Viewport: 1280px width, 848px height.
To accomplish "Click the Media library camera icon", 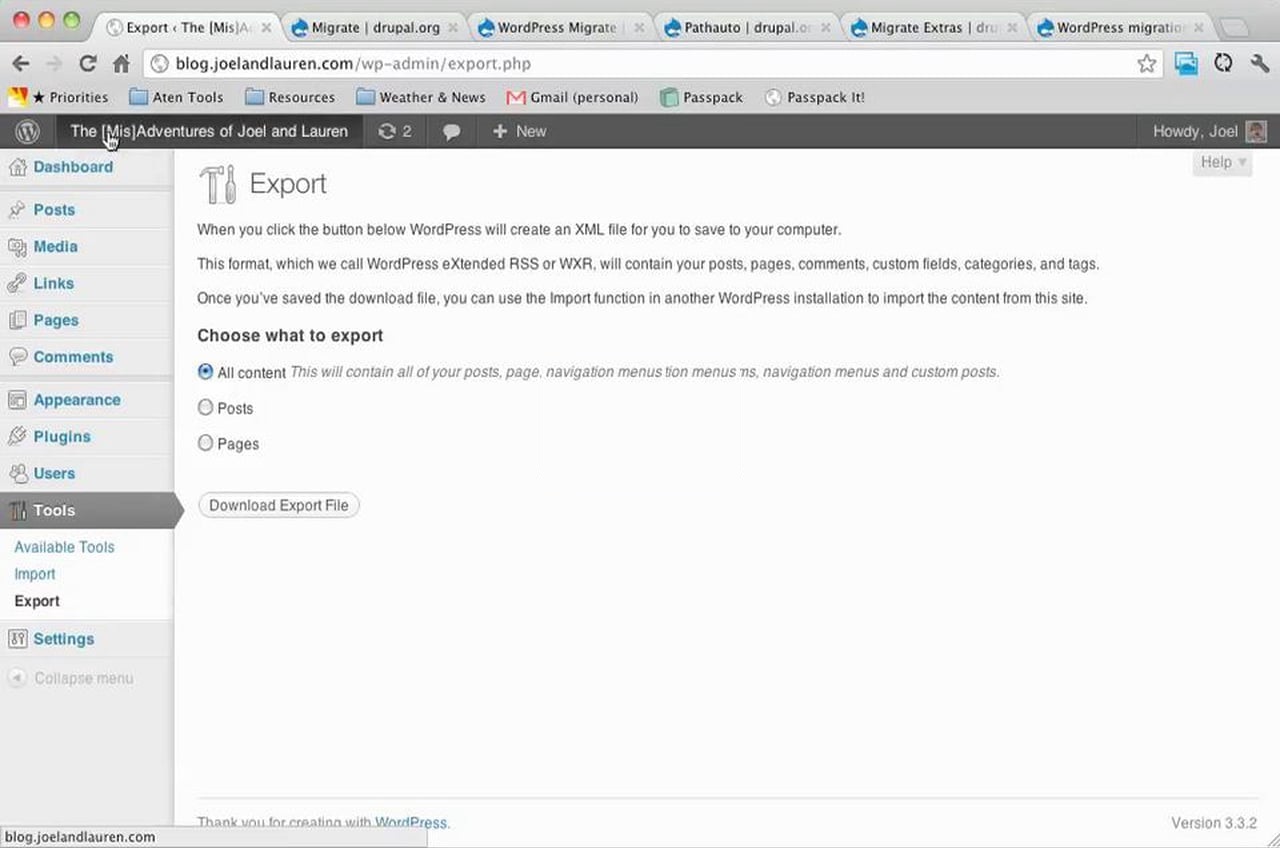I will click(20, 246).
